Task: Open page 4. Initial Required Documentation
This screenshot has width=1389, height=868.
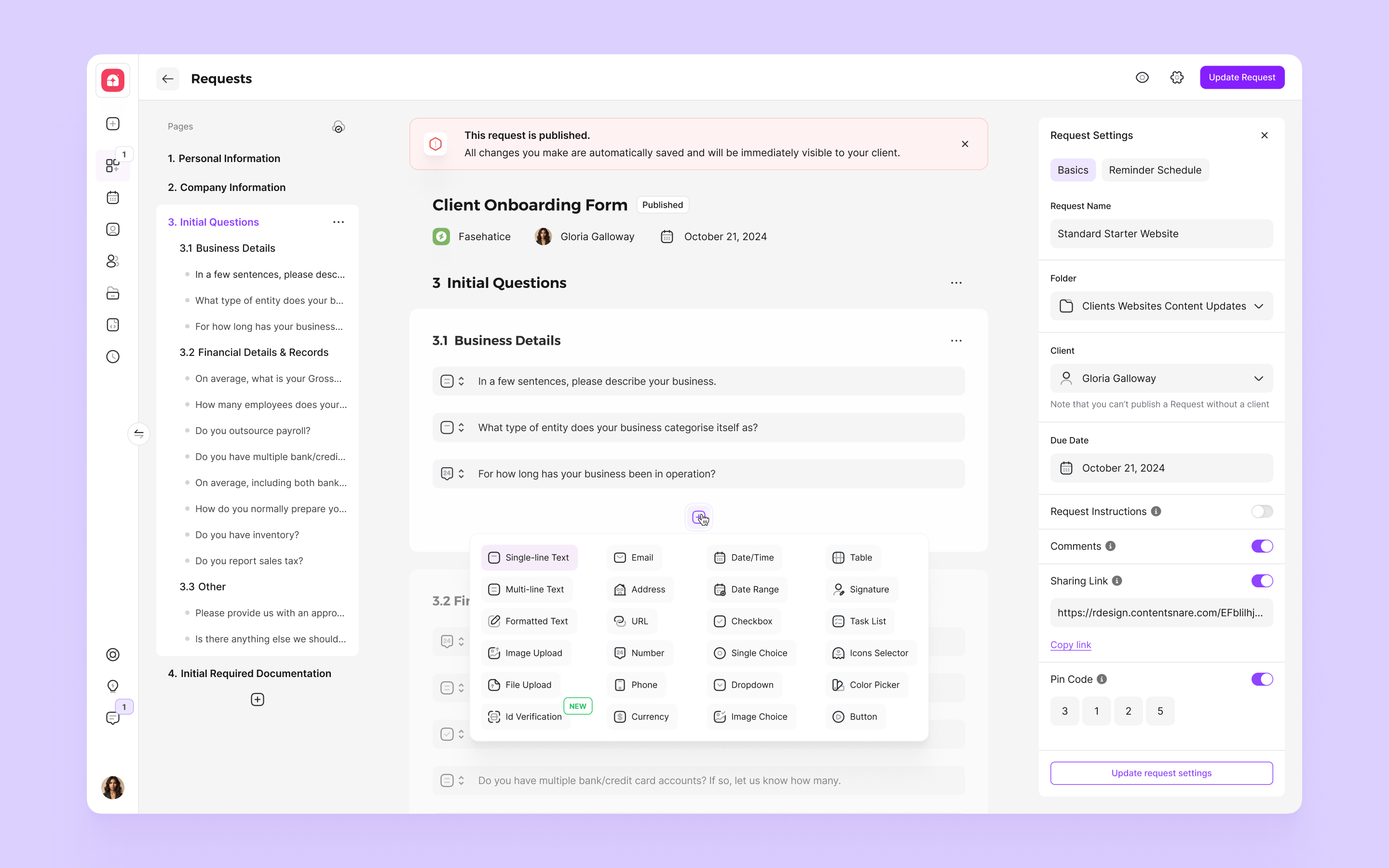Action: point(250,673)
